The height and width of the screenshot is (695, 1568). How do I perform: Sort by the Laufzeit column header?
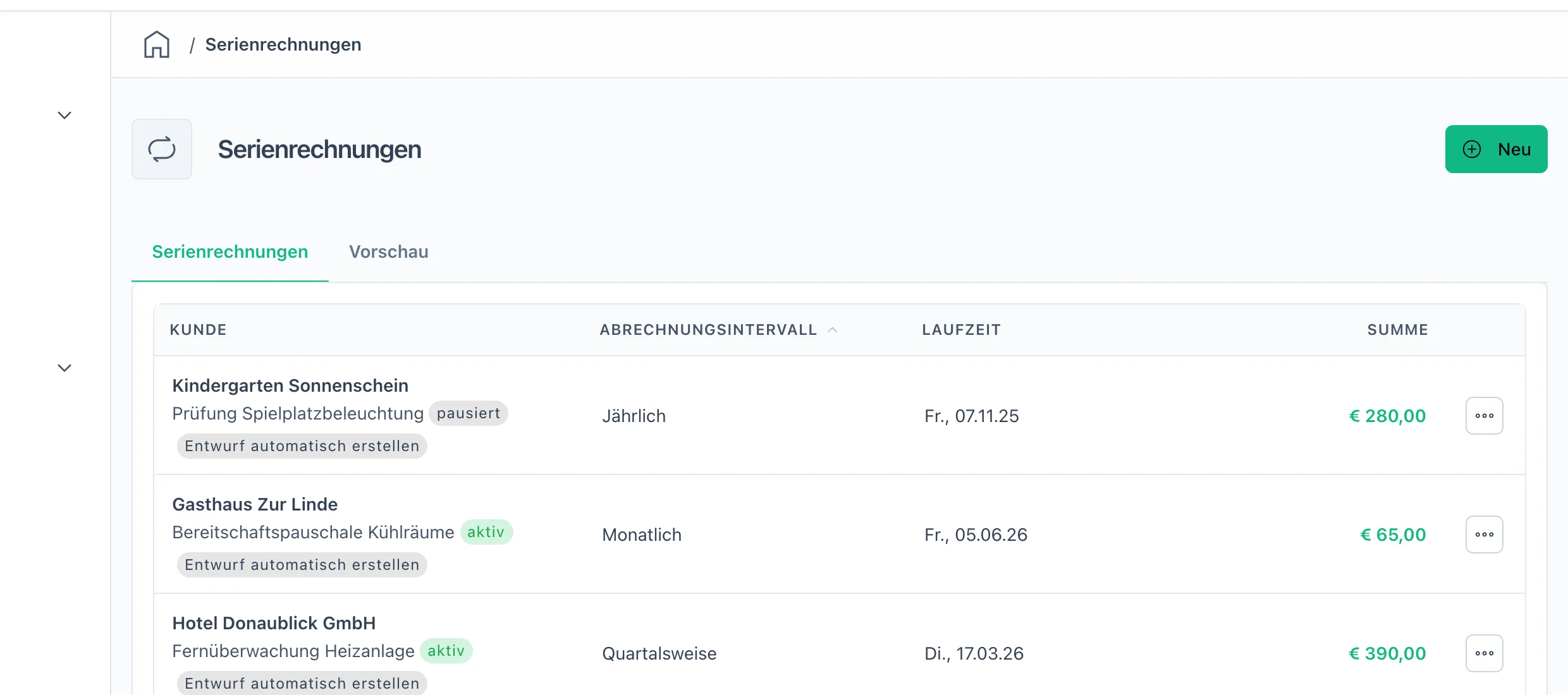point(961,330)
